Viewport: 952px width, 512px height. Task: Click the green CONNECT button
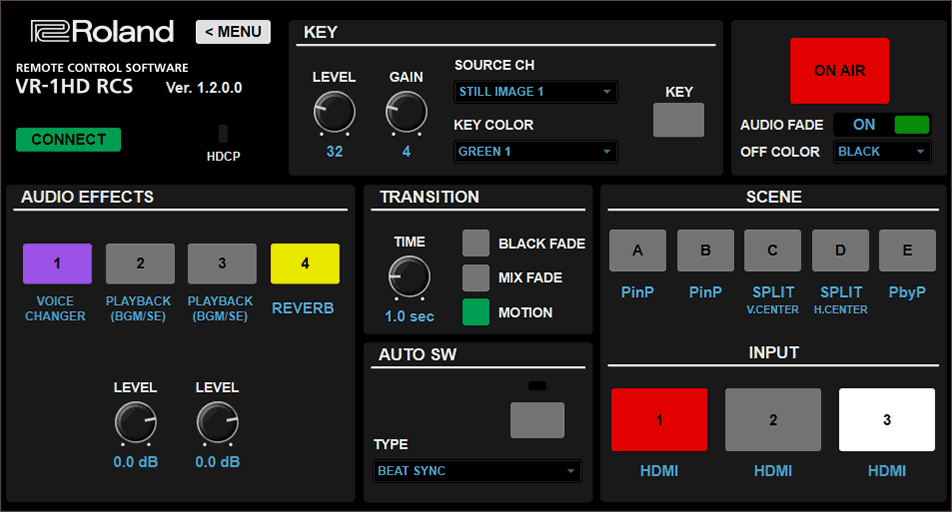tap(68, 140)
